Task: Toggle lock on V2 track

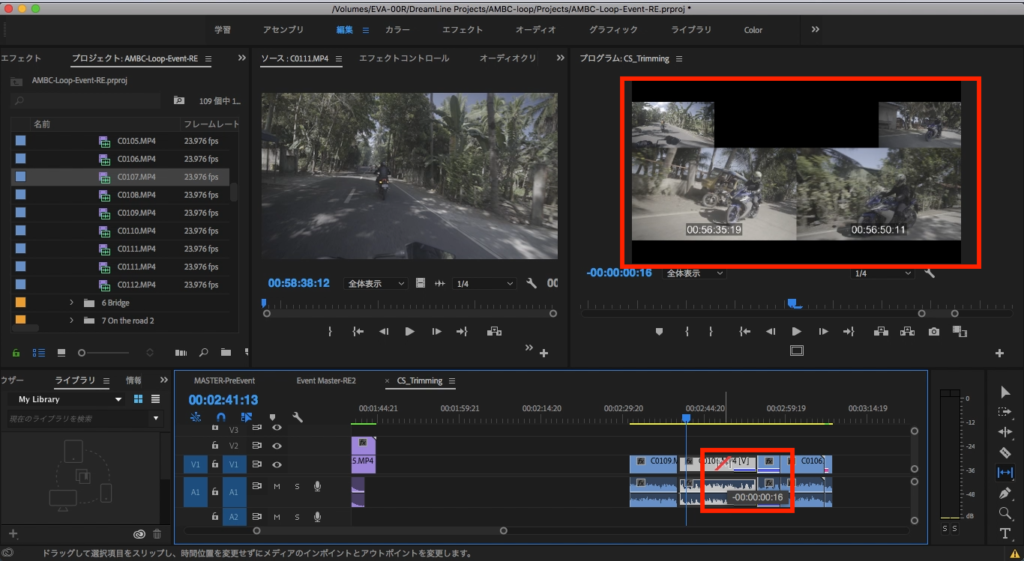Action: (x=214, y=446)
